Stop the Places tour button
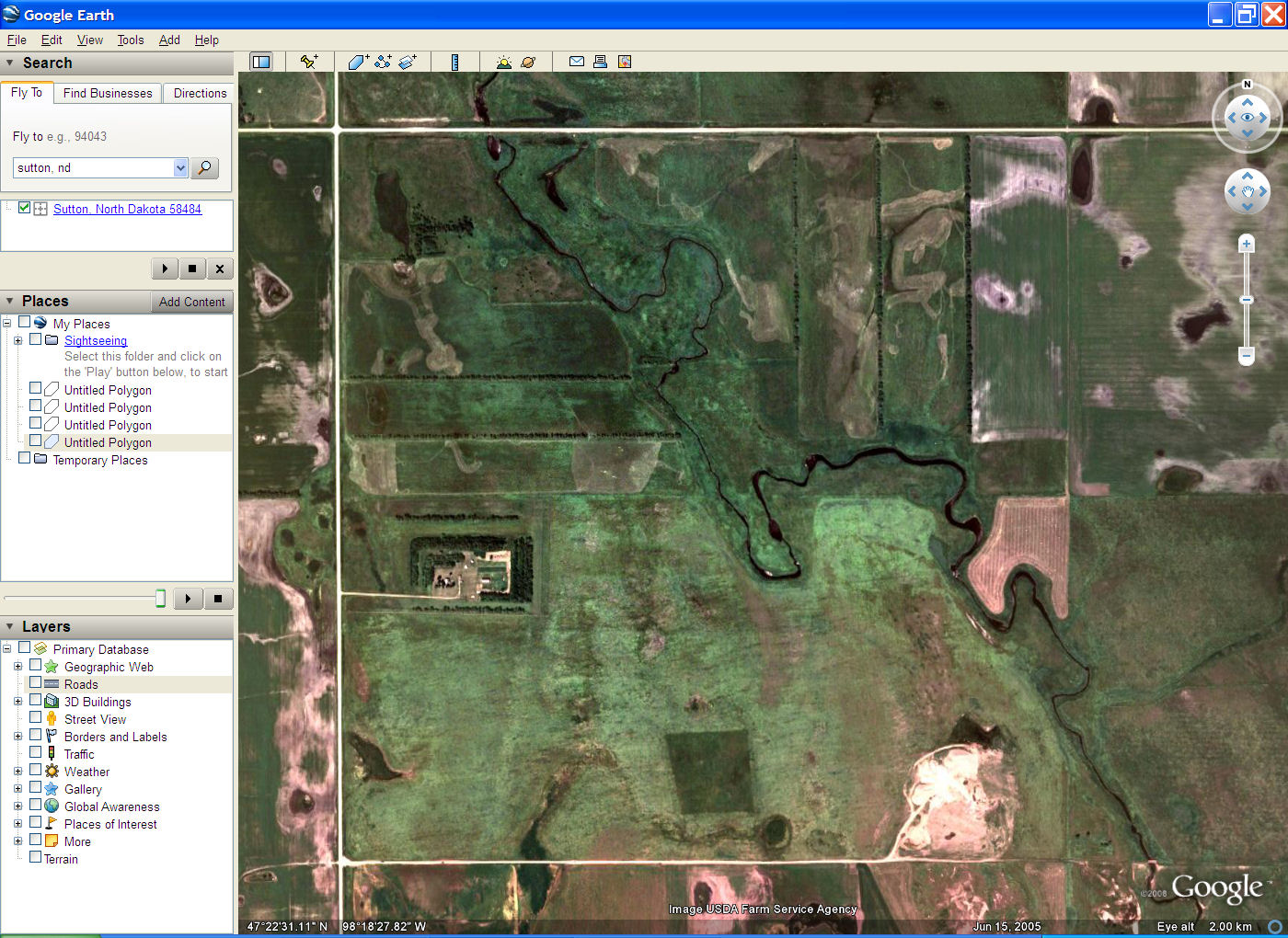Screen dimensions: 1288x938 [218, 599]
